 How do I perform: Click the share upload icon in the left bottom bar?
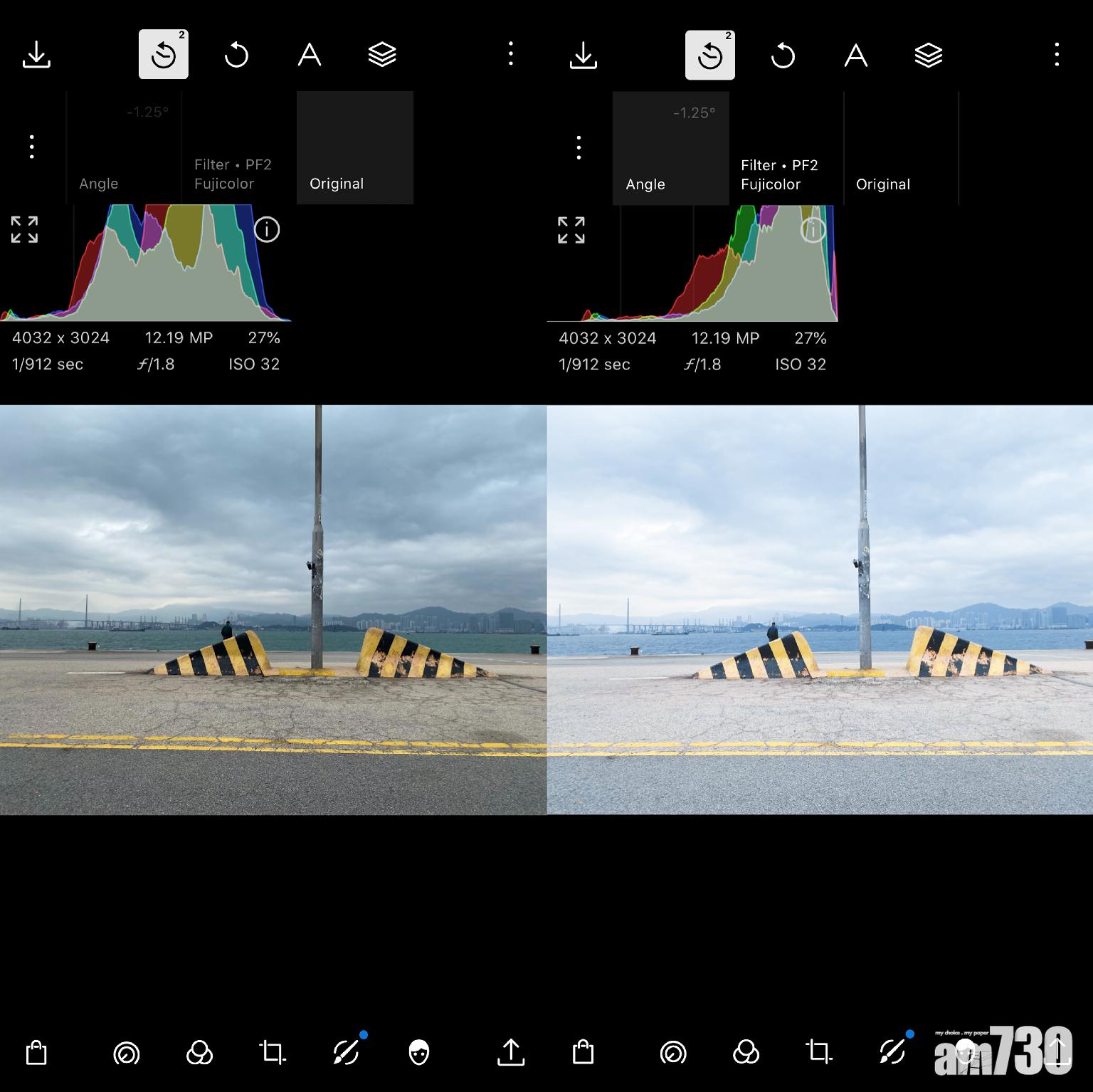510,1052
